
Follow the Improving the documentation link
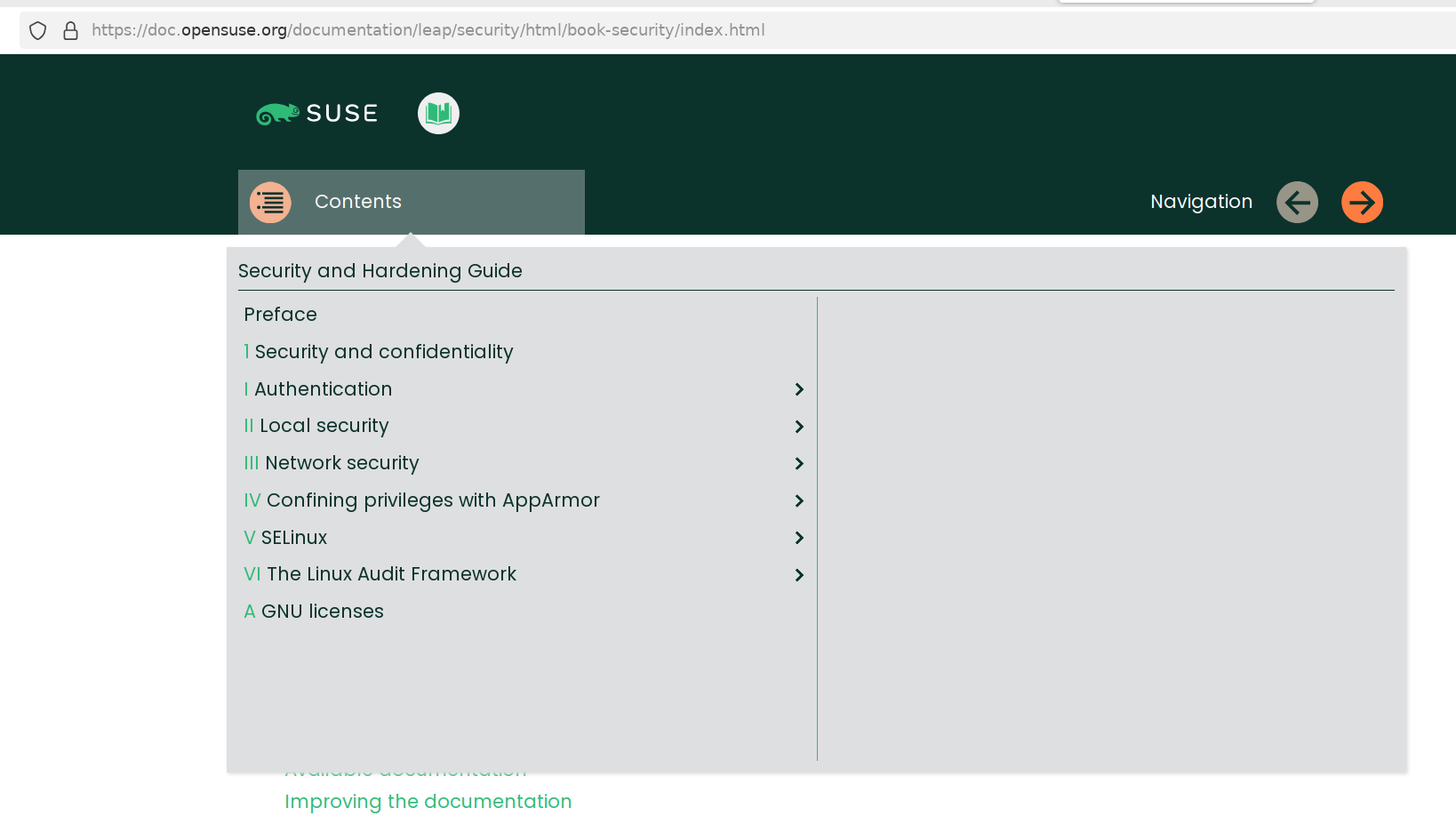click(x=428, y=801)
